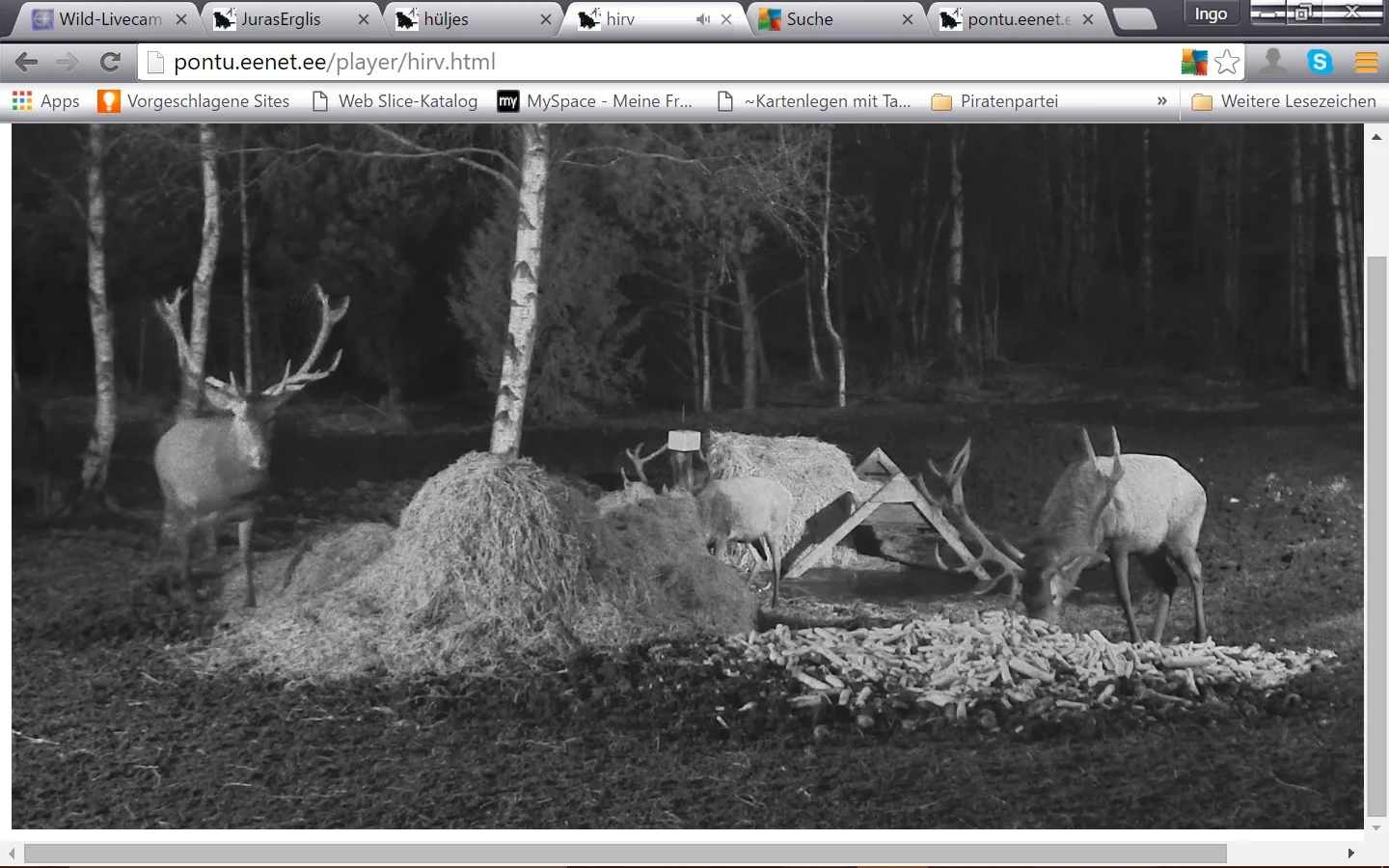Click the Ingo profile button

1211,14
